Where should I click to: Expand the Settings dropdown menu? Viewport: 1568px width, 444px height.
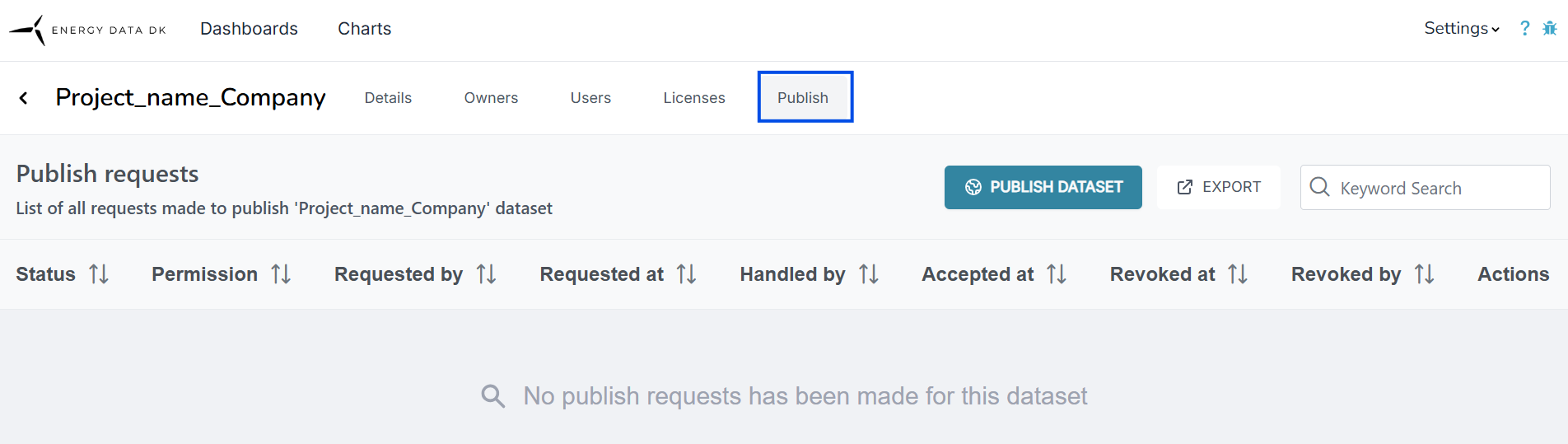[x=1461, y=29]
